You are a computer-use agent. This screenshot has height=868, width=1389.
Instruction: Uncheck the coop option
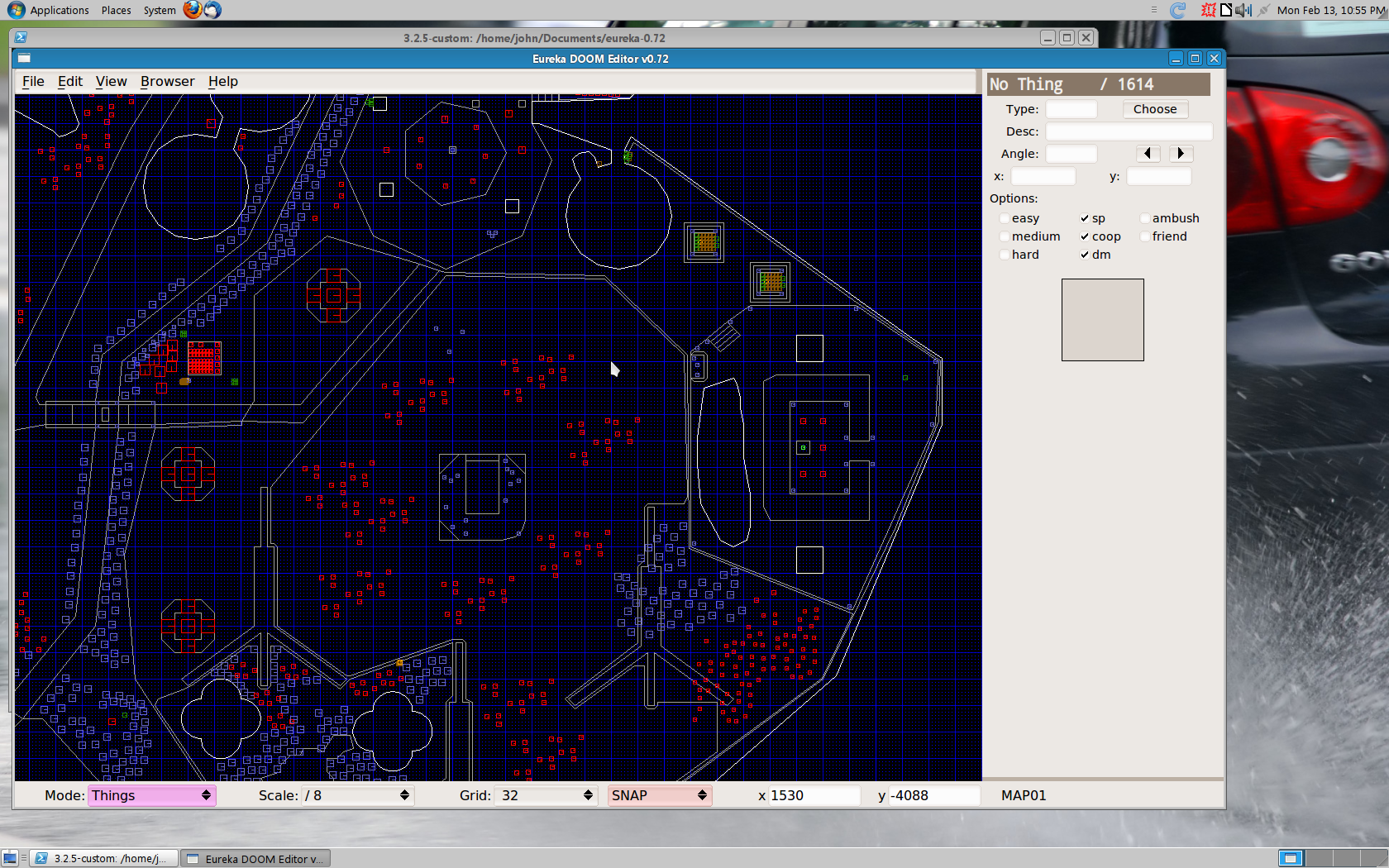(x=1085, y=236)
